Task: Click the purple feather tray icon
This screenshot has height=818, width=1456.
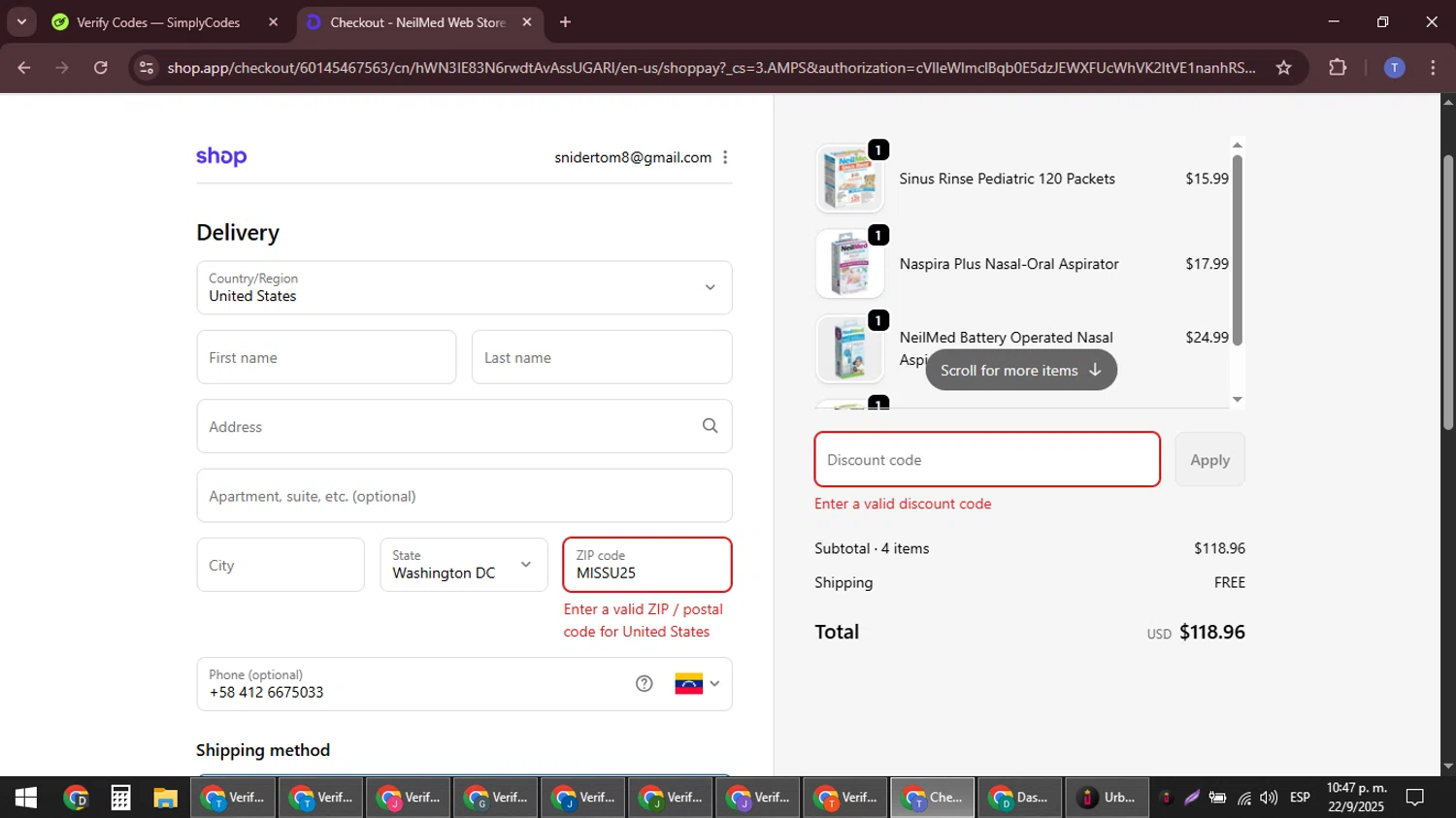Action: [x=1192, y=798]
